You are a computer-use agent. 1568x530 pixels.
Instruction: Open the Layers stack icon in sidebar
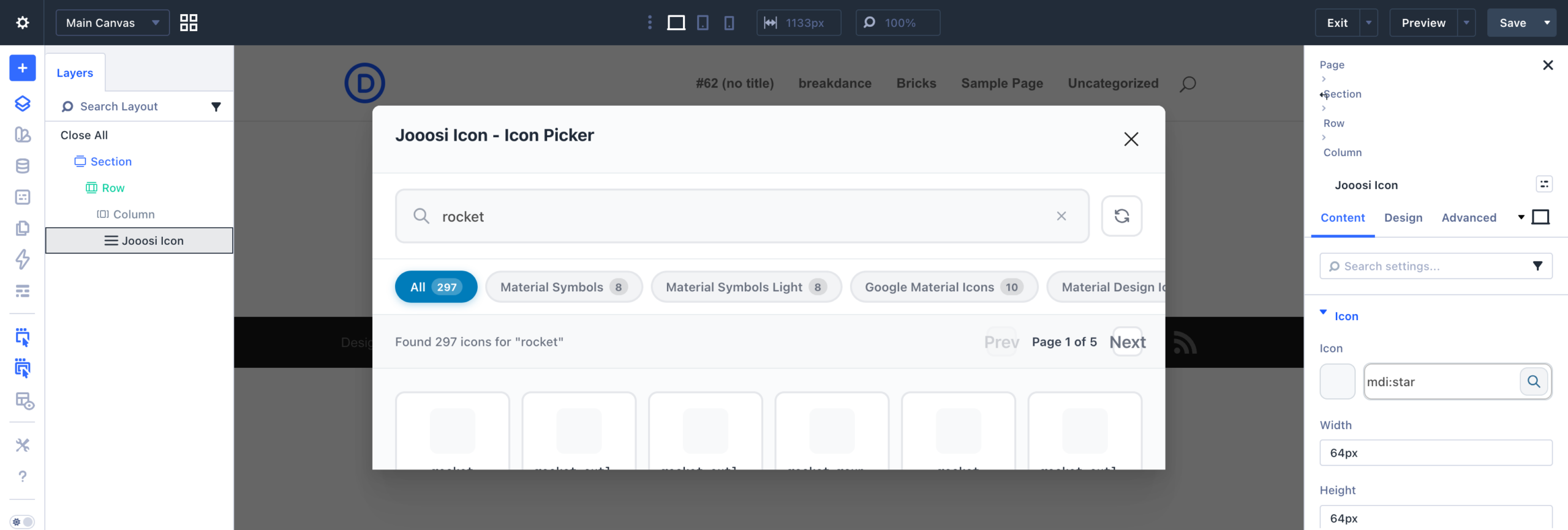click(x=23, y=103)
